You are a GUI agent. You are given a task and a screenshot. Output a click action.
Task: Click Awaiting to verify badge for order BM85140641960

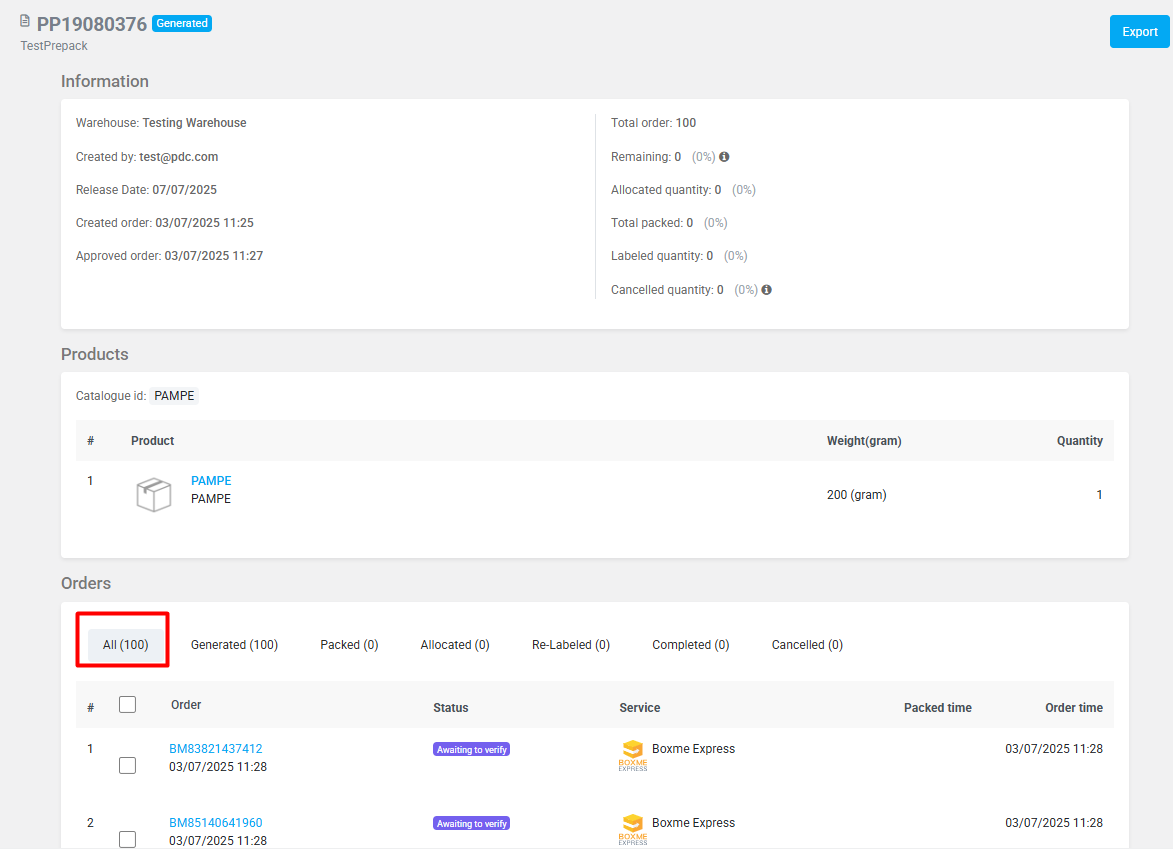[x=471, y=823]
